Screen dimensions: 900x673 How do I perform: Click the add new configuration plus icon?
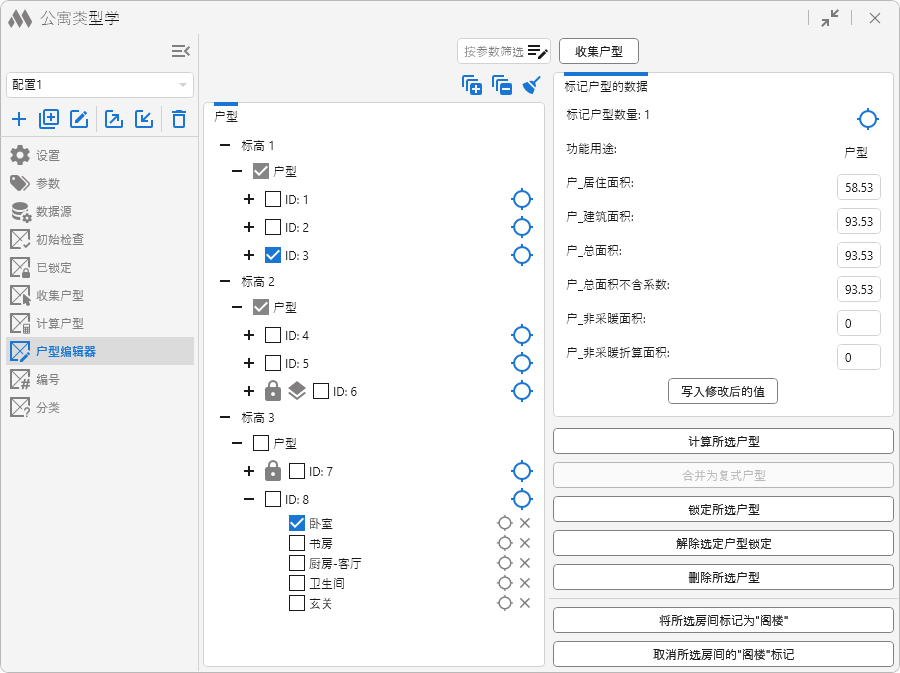(19, 120)
